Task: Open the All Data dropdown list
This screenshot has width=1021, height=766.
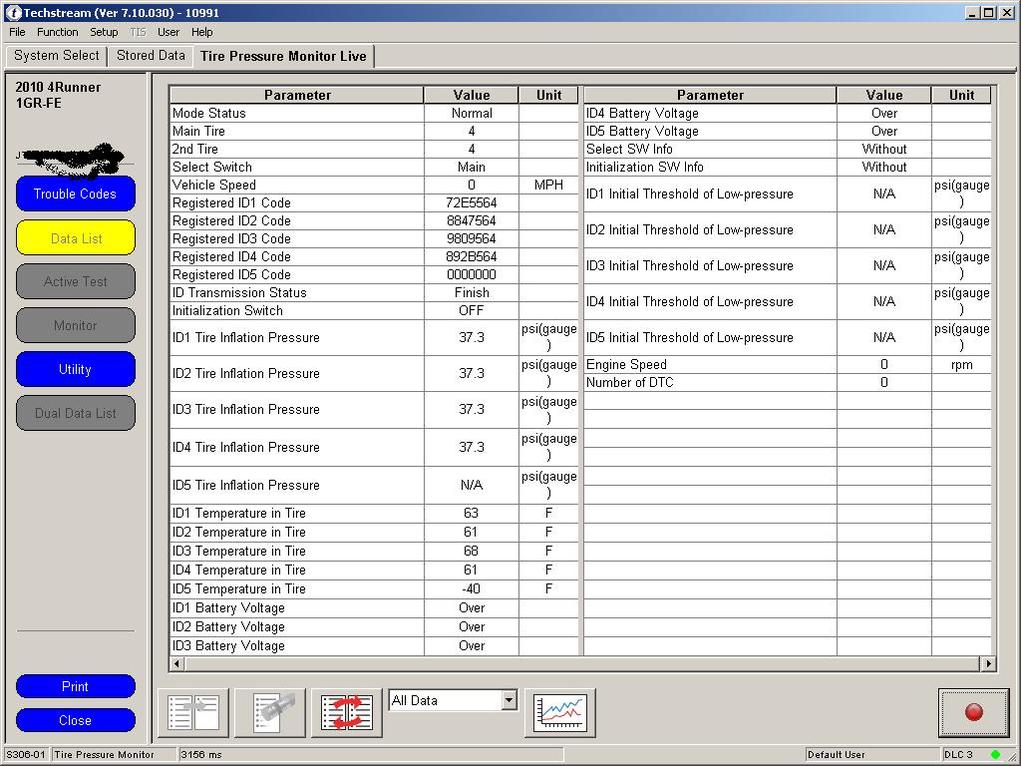Action: point(509,700)
